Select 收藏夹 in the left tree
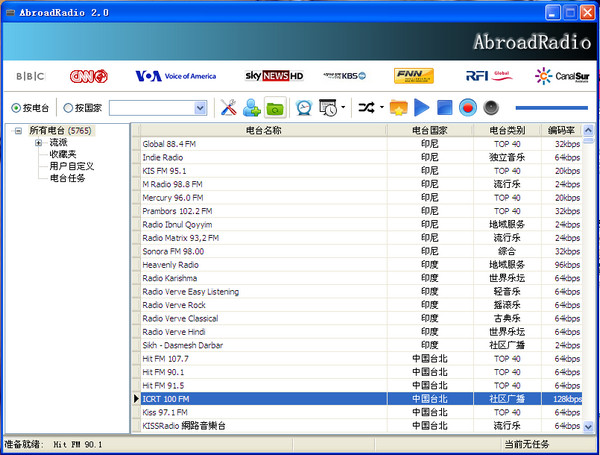Viewport: 600px width, 455px height. [x=63, y=155]
